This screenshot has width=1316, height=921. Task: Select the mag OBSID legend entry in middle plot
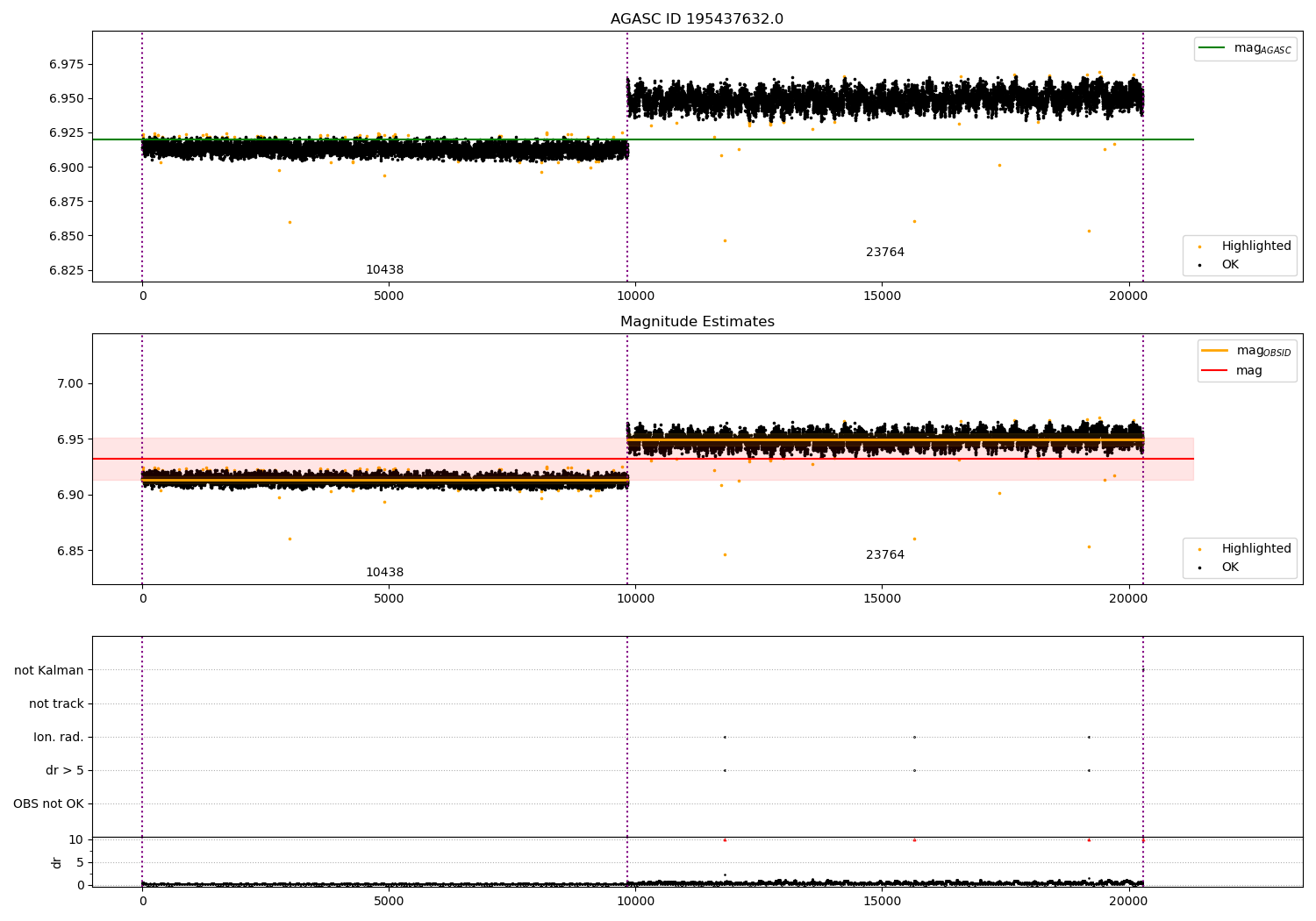pyautogui.click(x=1246, y=351)
